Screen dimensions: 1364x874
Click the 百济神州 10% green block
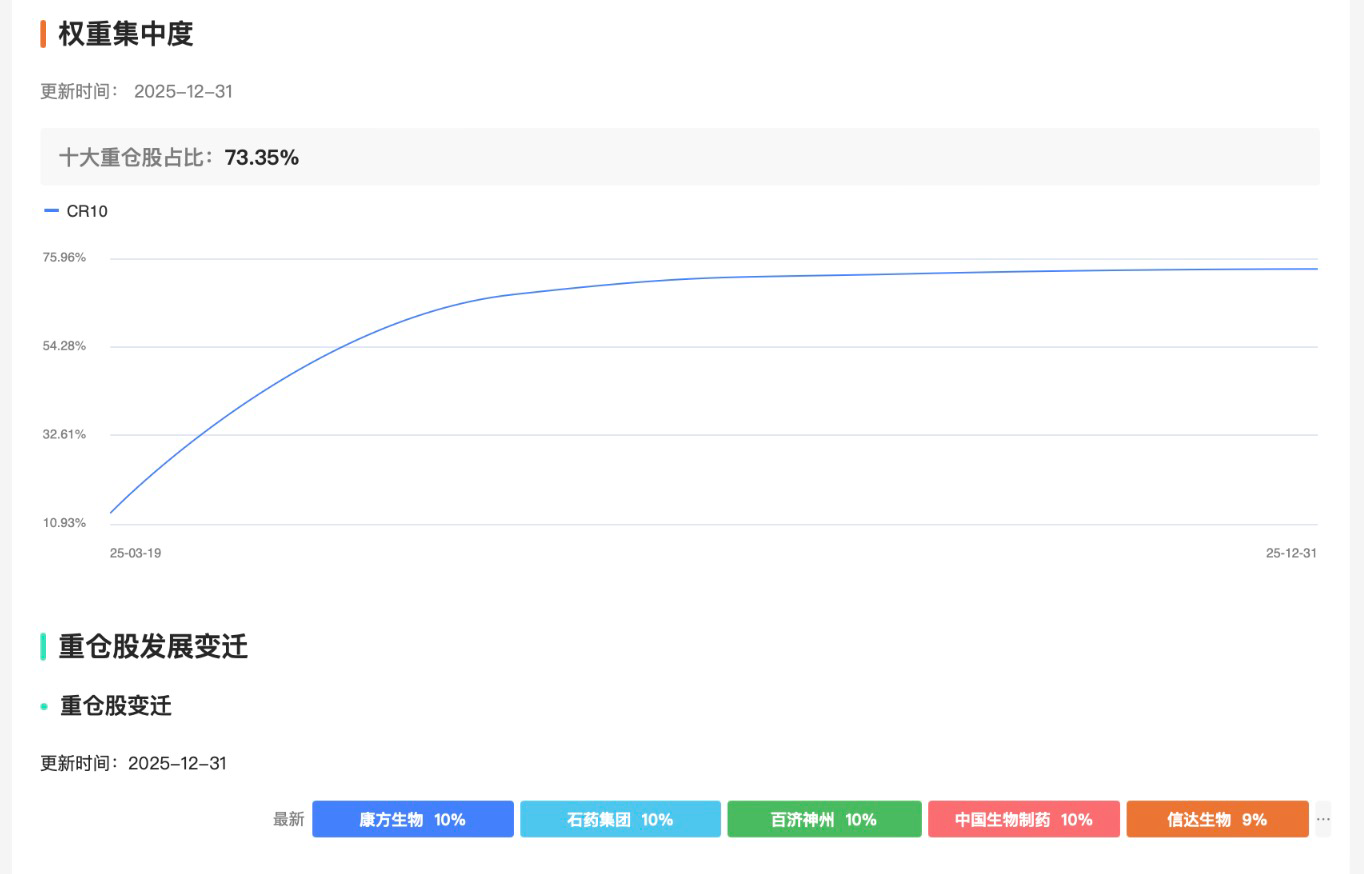point(824,819)
